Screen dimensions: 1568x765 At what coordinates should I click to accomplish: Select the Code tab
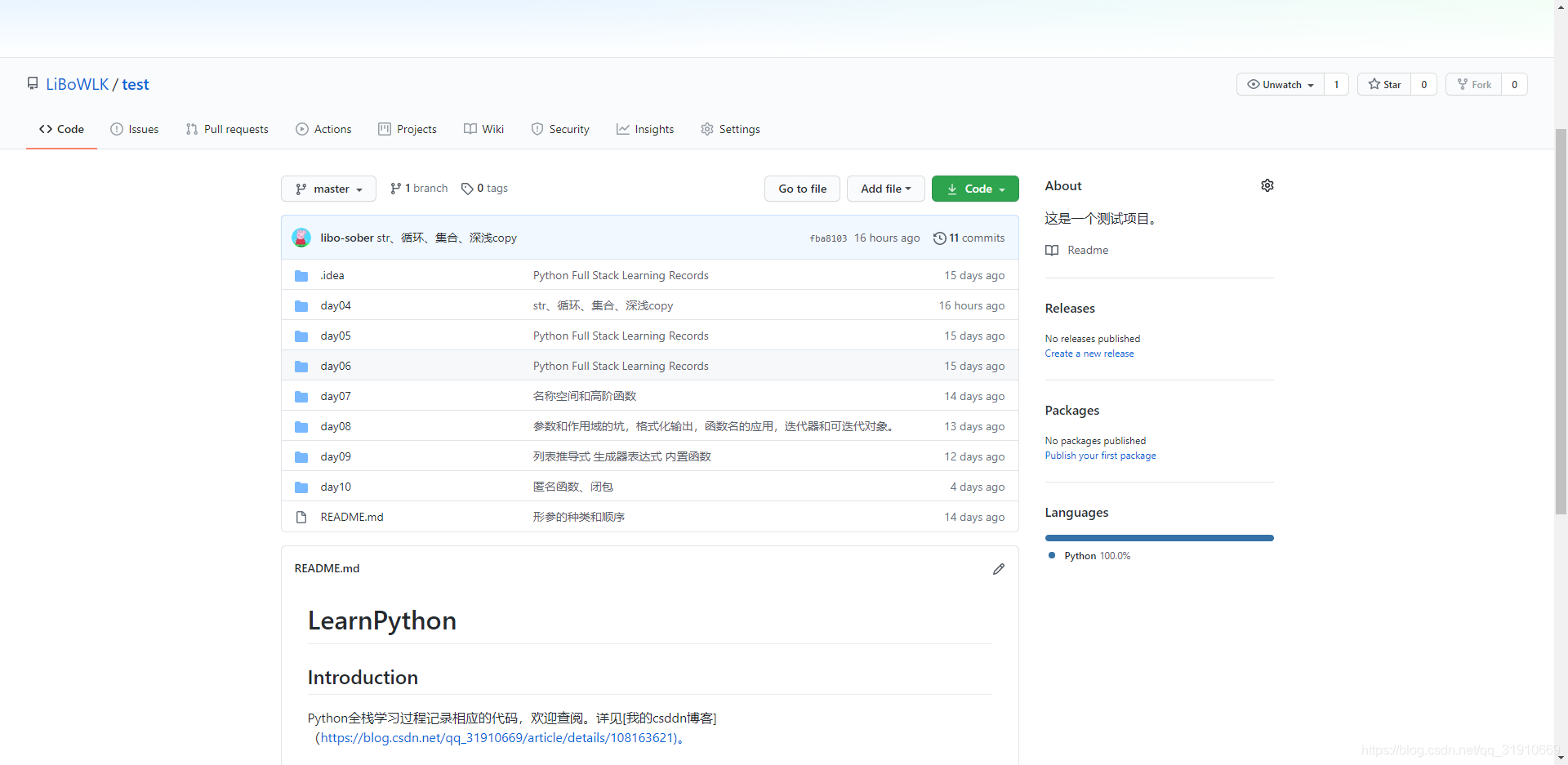[x=61, y=129]
